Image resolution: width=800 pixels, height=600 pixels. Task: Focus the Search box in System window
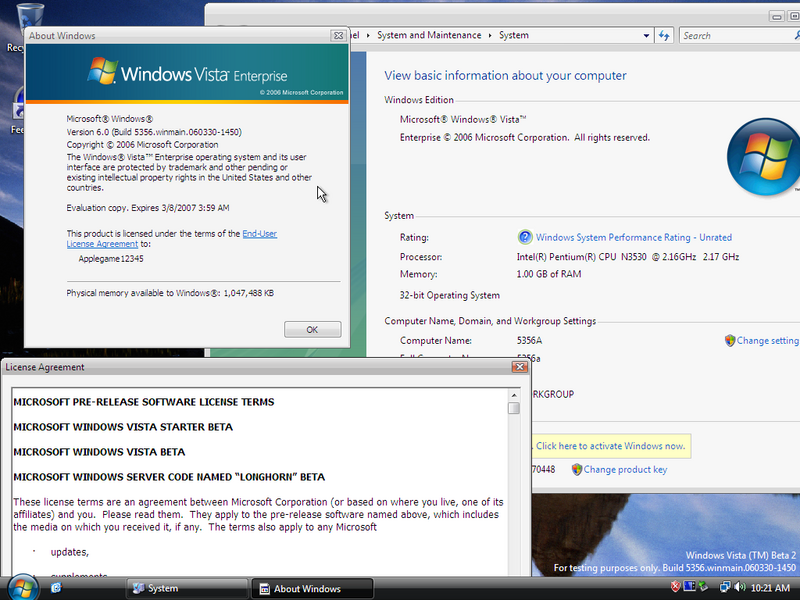pos(737,36)
